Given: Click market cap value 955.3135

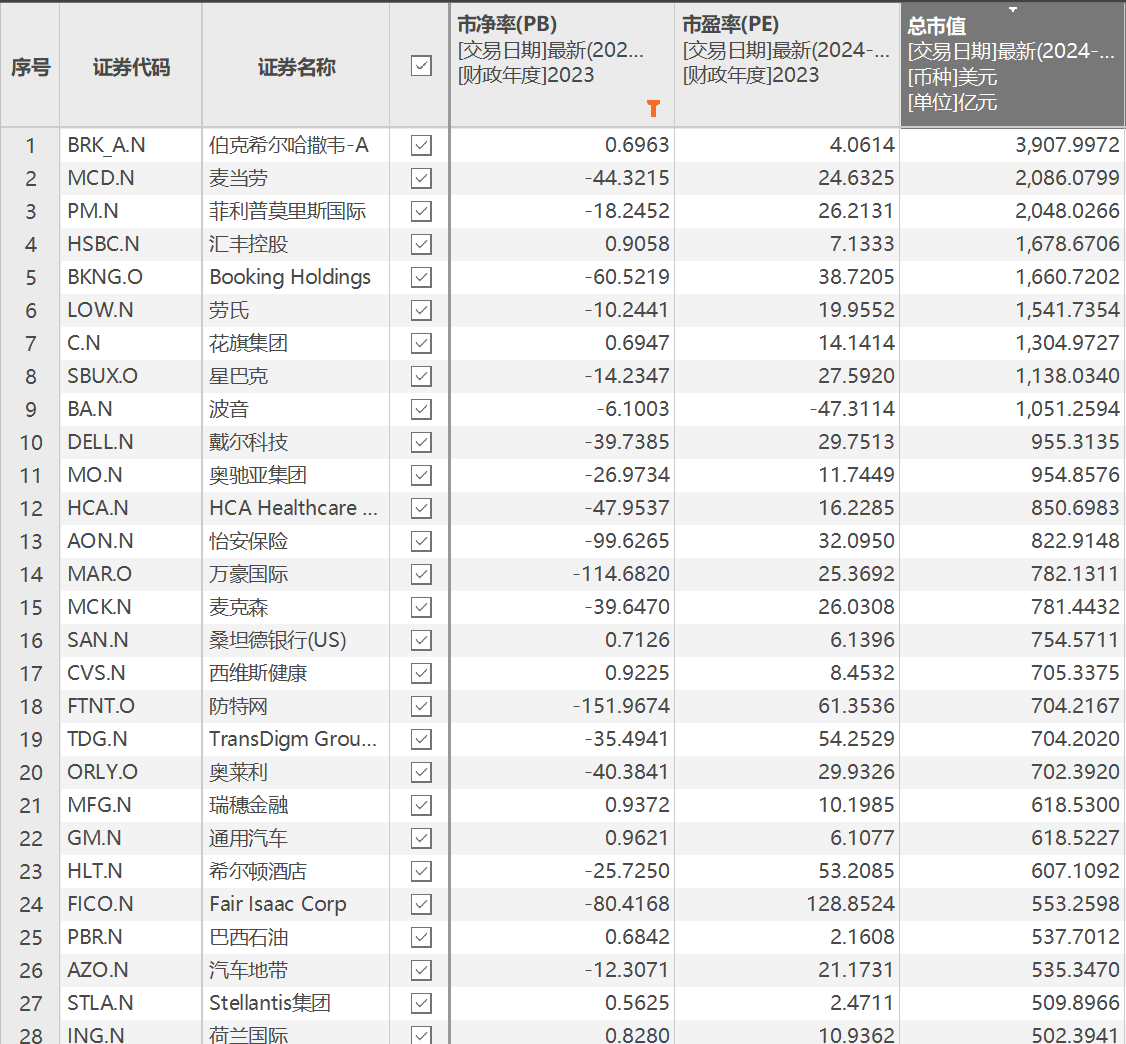Looking at the screenshot, I should click(x=1075, y=442).
